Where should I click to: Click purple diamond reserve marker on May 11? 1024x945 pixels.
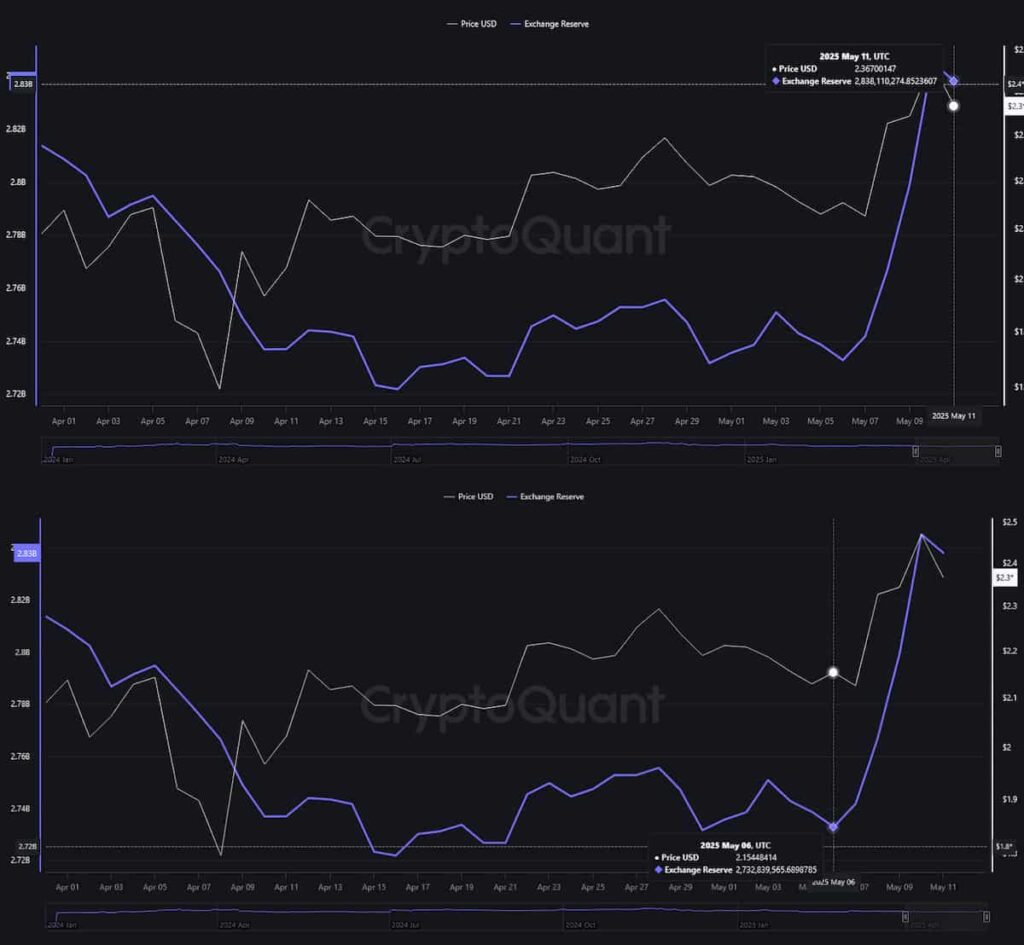(954, 81)
